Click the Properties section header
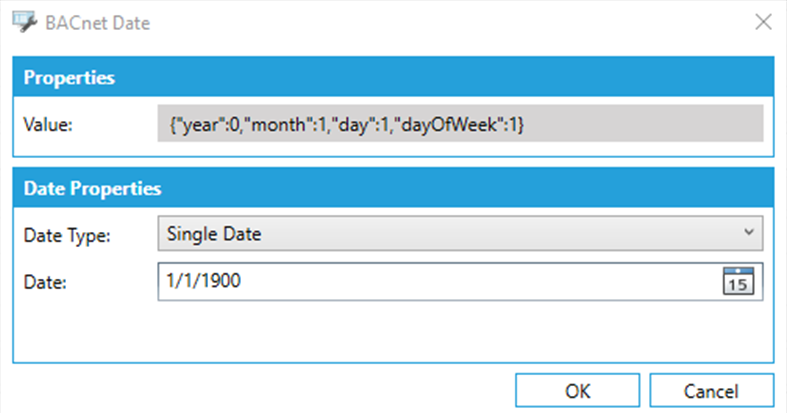The height and width of the screenshot is (413, 787). pos(70,78)
